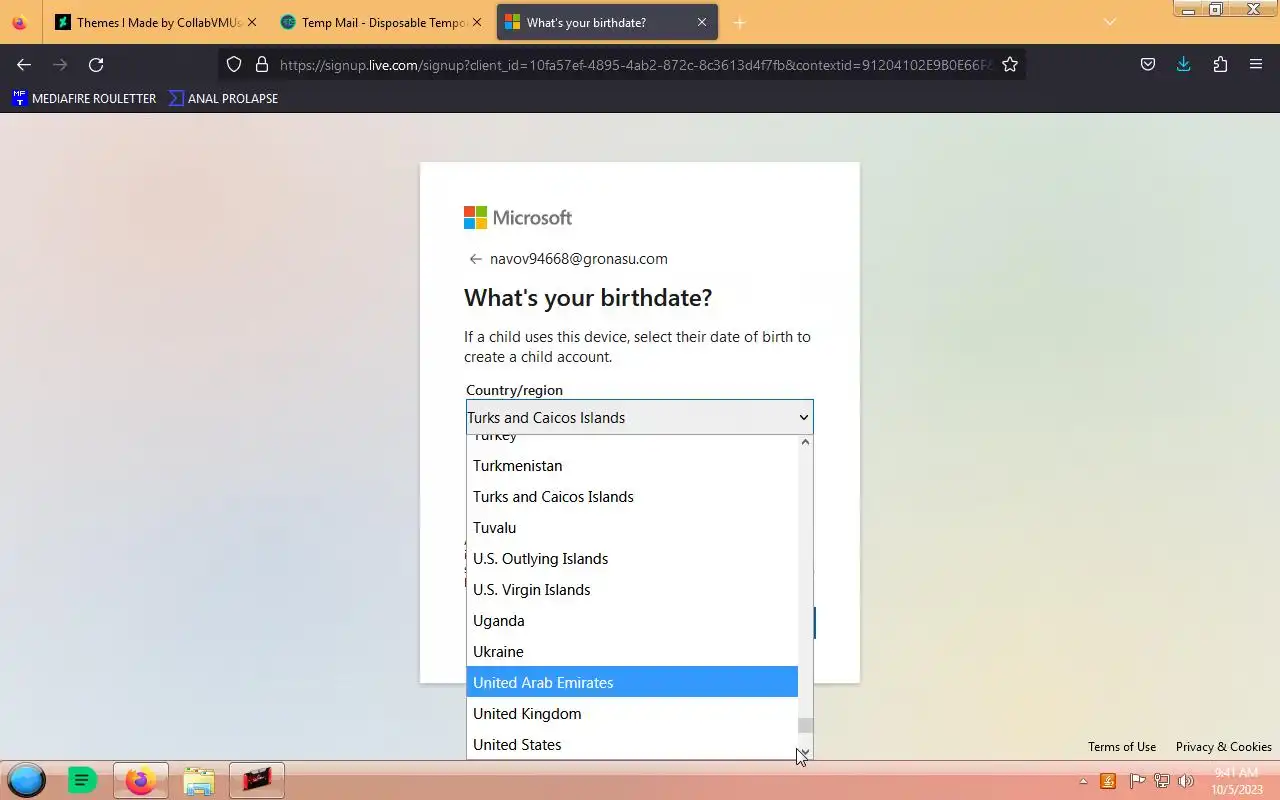Open a new tab with the plus icon
This screenshot has width=1280, height=800.
coord(740,22)
